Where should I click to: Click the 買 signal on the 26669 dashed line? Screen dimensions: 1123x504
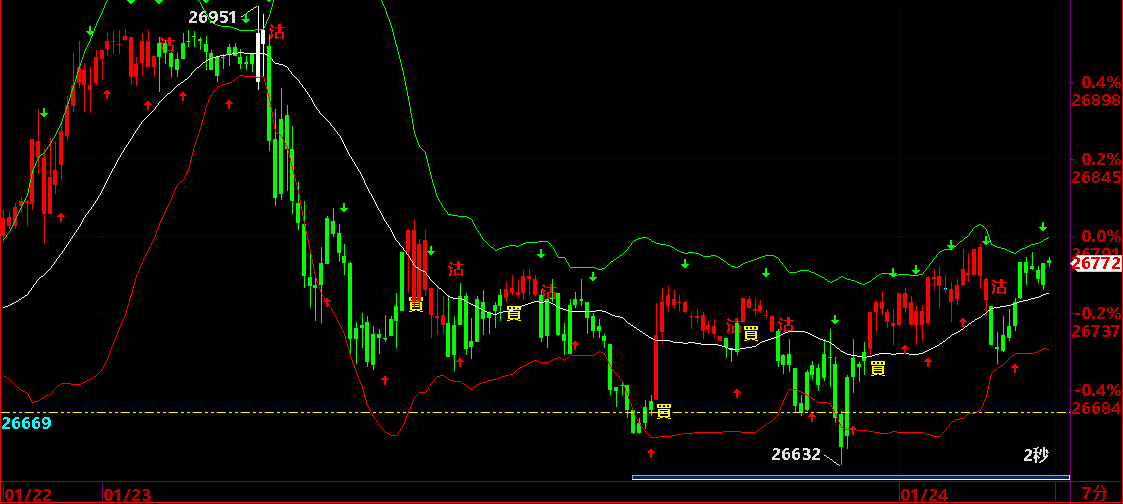(664, 411)
